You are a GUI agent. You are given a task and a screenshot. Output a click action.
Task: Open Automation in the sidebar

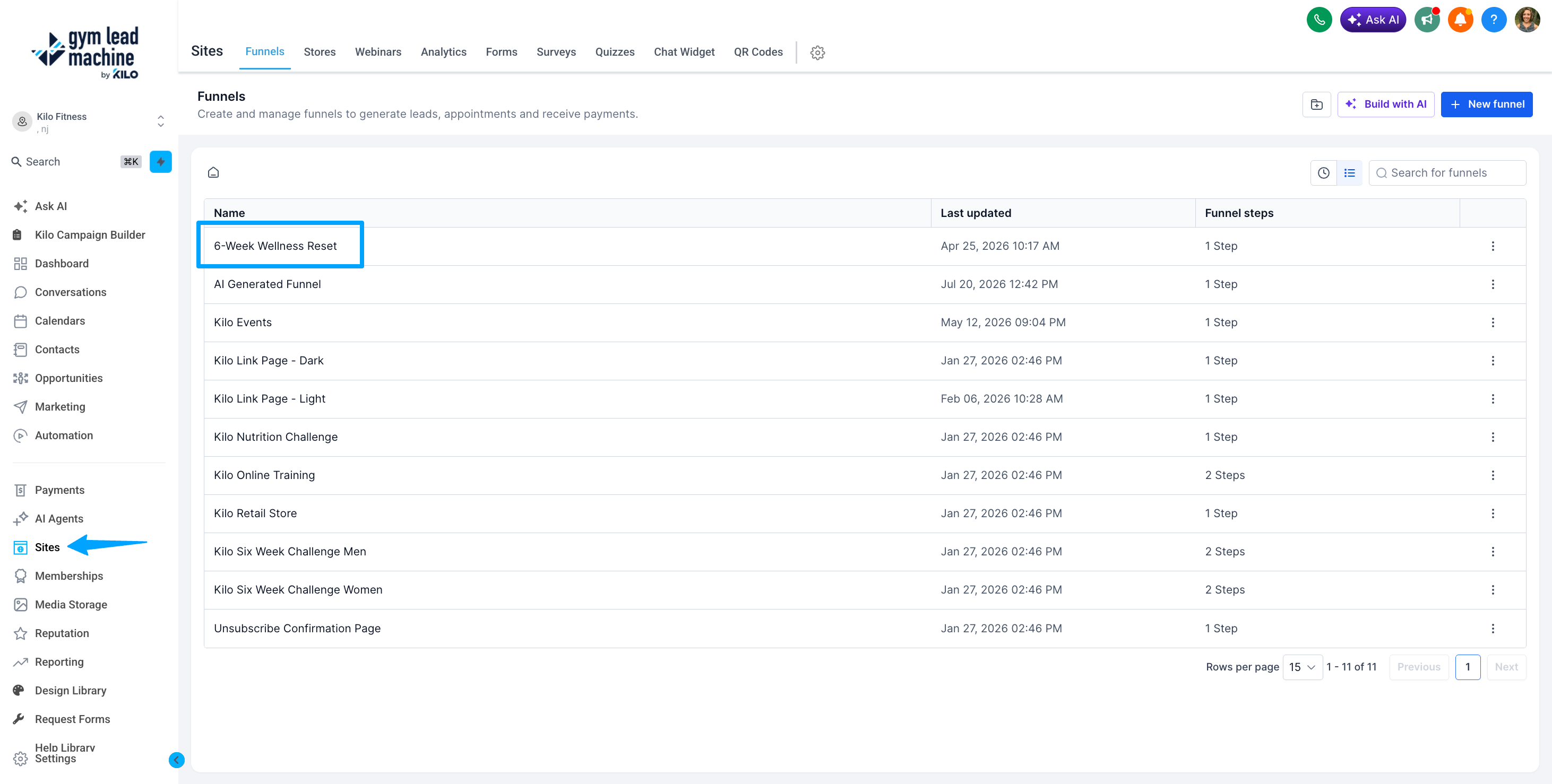[x=64, y=435]
